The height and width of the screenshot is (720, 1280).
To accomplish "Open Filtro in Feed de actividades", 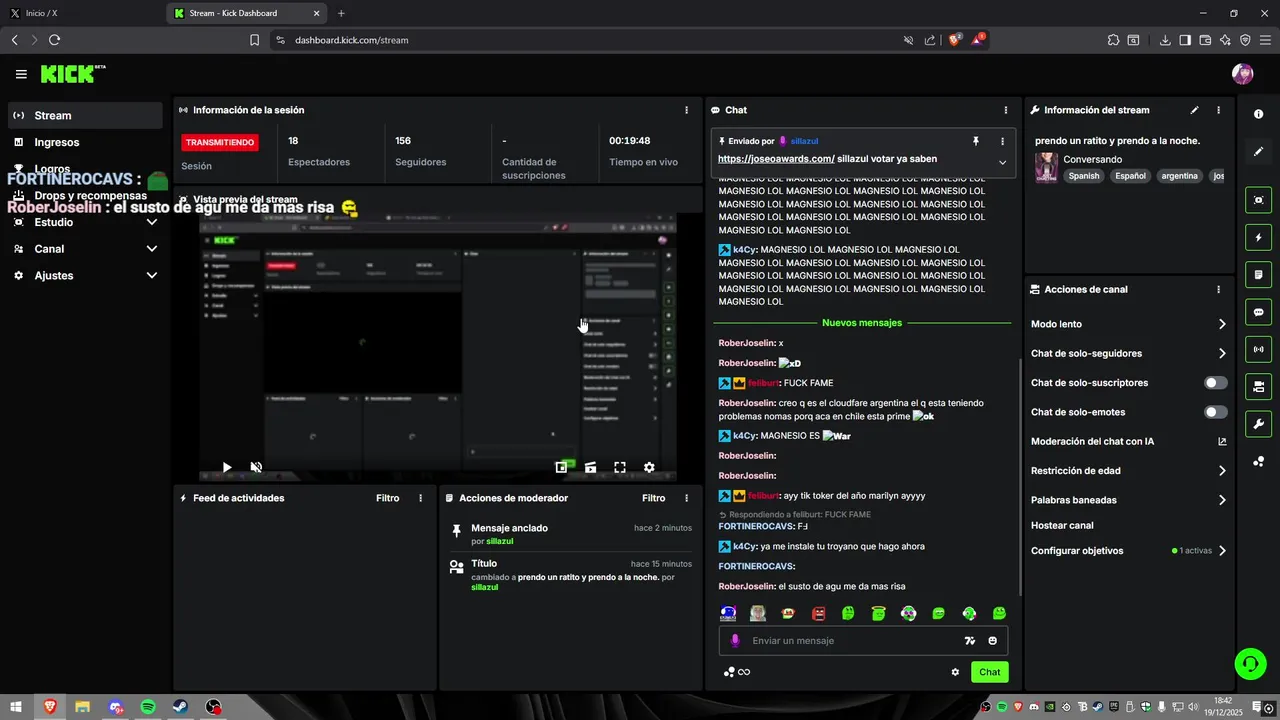I will (387, 498).
